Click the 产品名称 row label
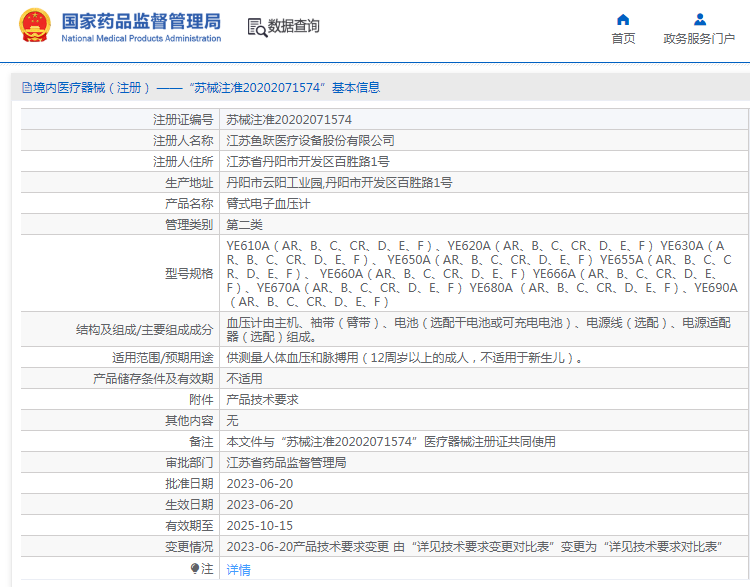This screenshot has height=587, width=750. point(189,204)
